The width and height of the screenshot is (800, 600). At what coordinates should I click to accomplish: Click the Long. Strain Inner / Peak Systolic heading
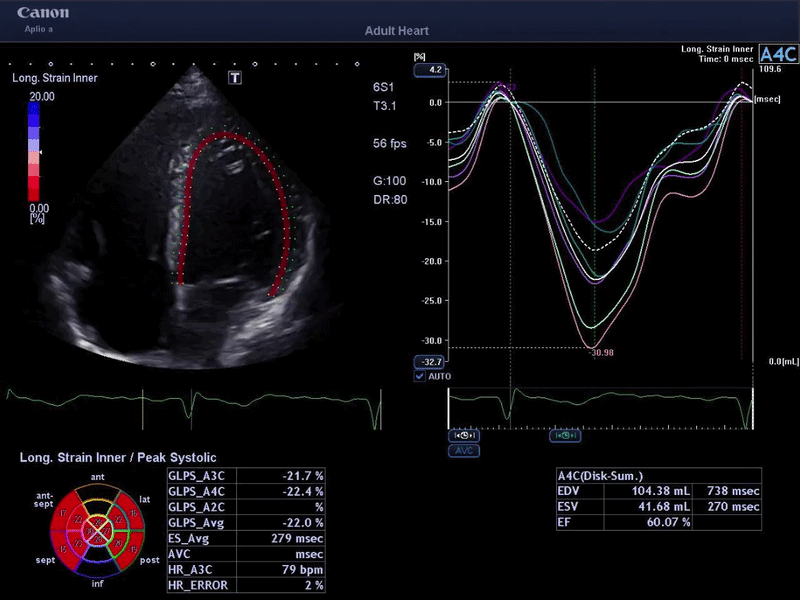click(x=118, y=458)
